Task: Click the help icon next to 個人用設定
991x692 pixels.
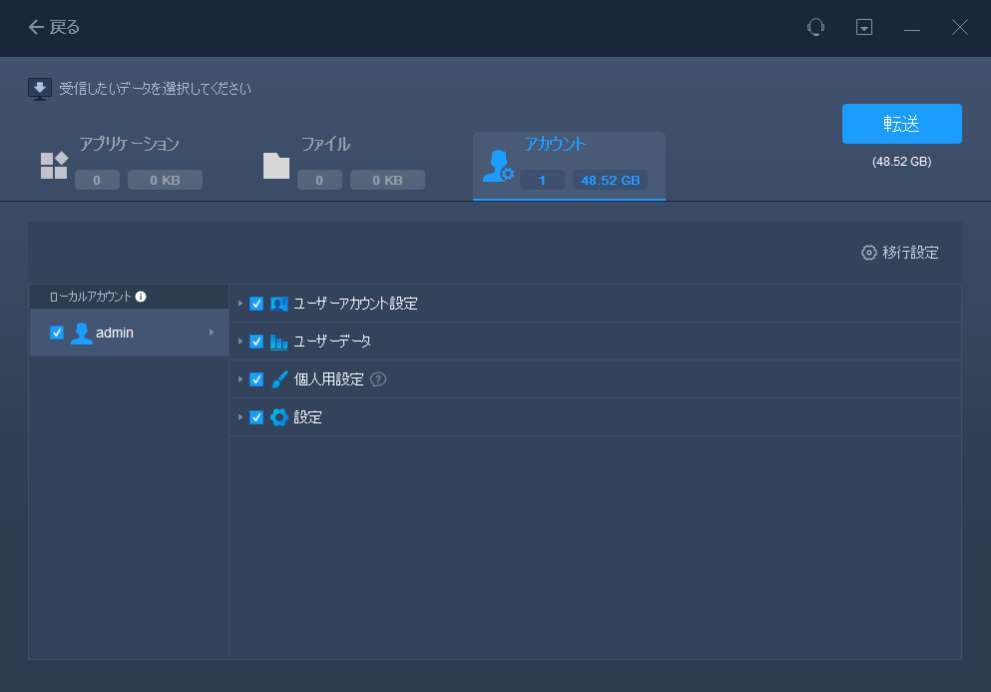Action: [x=378, y=380]
